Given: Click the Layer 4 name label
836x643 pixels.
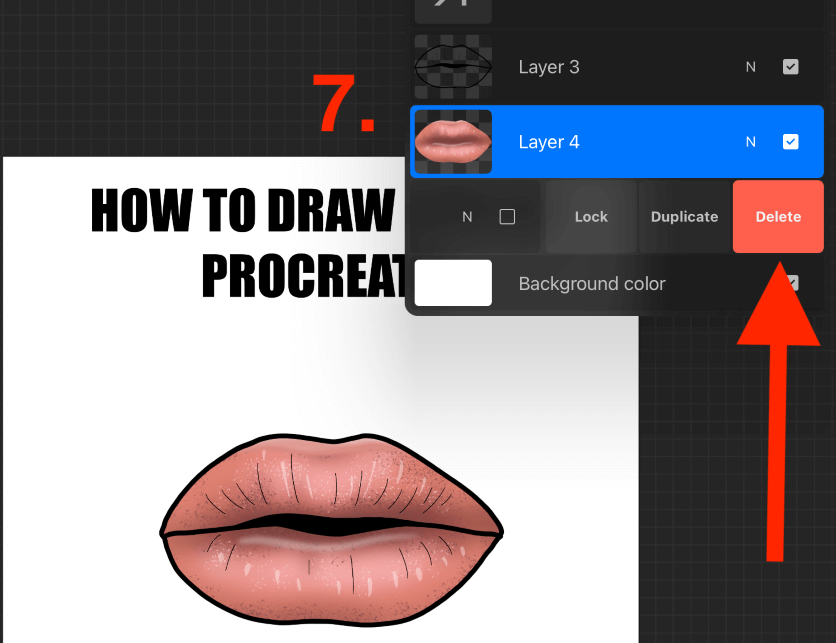Looking at the screenshot, I should pos(549,142).
